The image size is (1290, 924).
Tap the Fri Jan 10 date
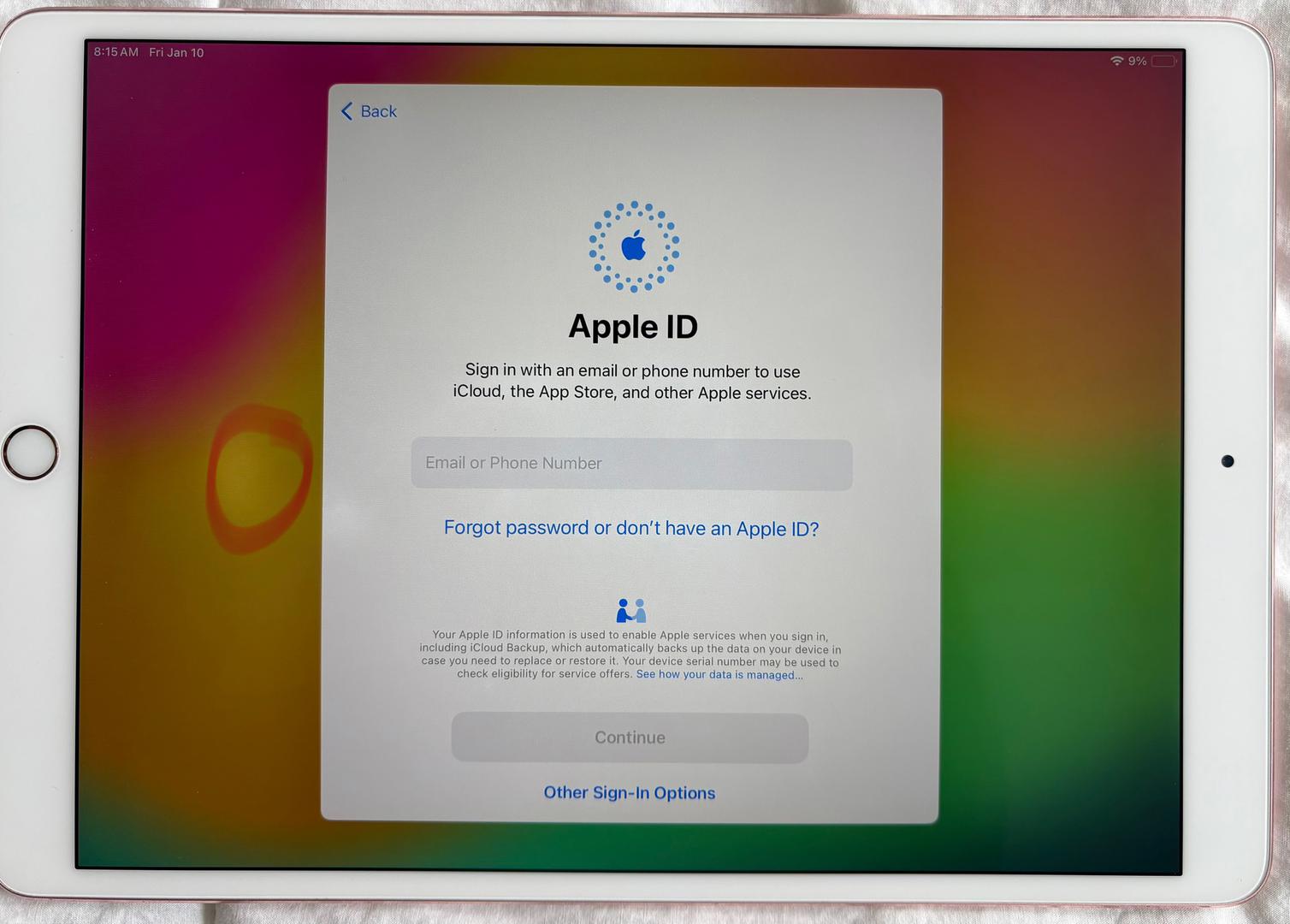[176, 53]
